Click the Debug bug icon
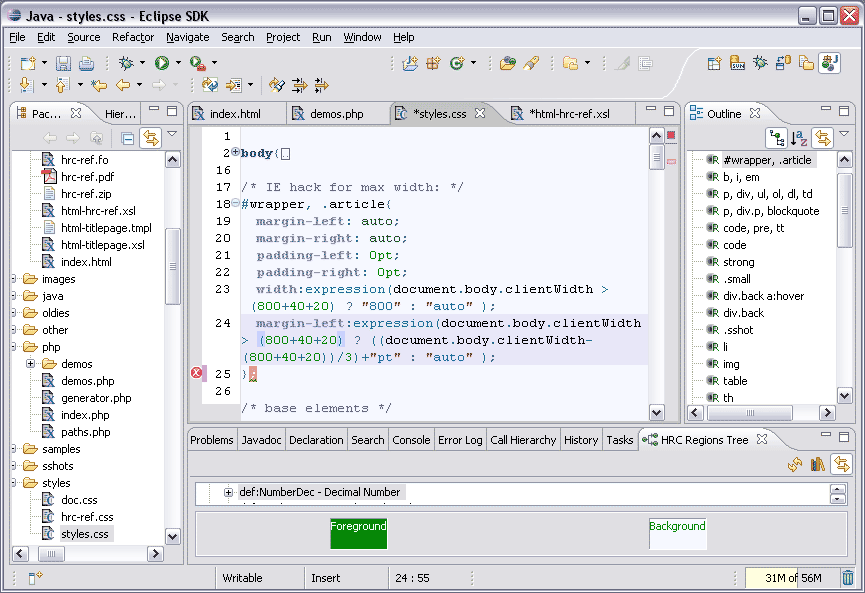Screen dimensions: 865x593 pyautogui.click(x=126, y=63)
